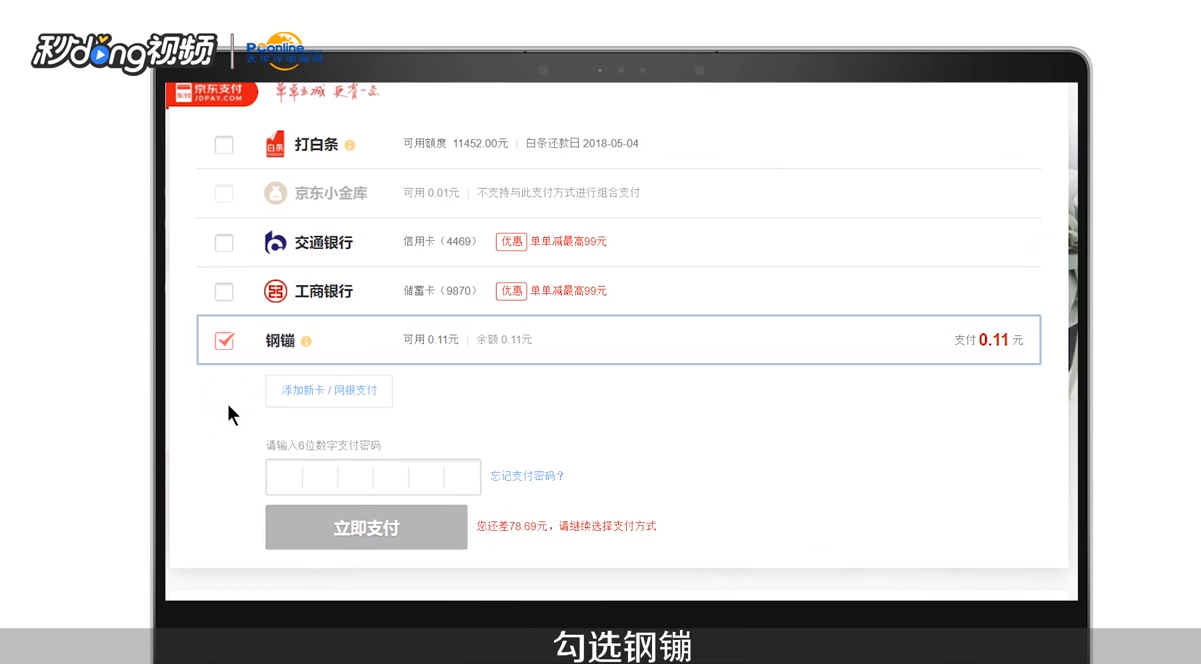The image size is (1201, 664).
Task: Click the 交通银行 label
Action: (323, 242)
